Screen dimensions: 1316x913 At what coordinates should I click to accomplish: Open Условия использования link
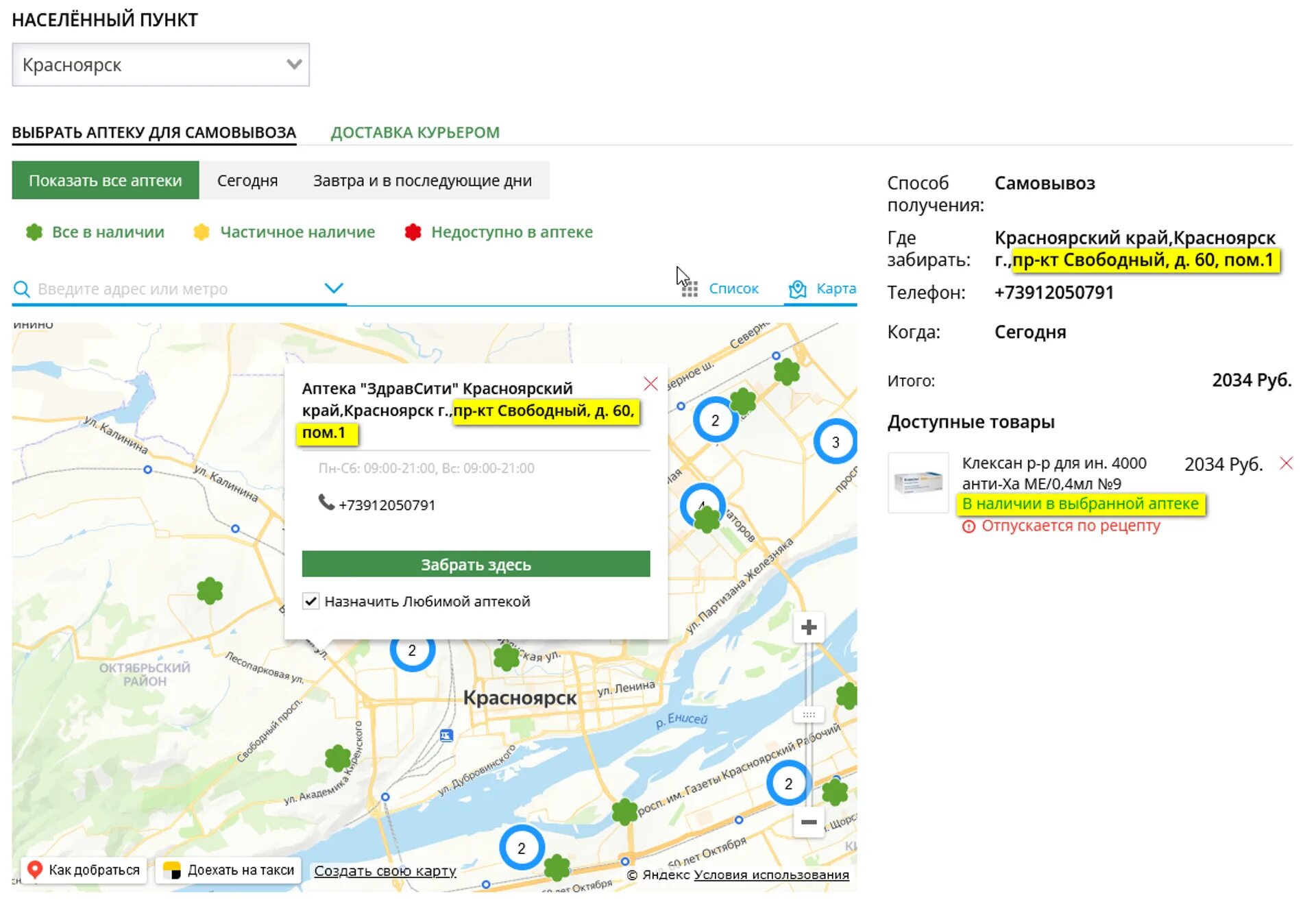[771, 875]
